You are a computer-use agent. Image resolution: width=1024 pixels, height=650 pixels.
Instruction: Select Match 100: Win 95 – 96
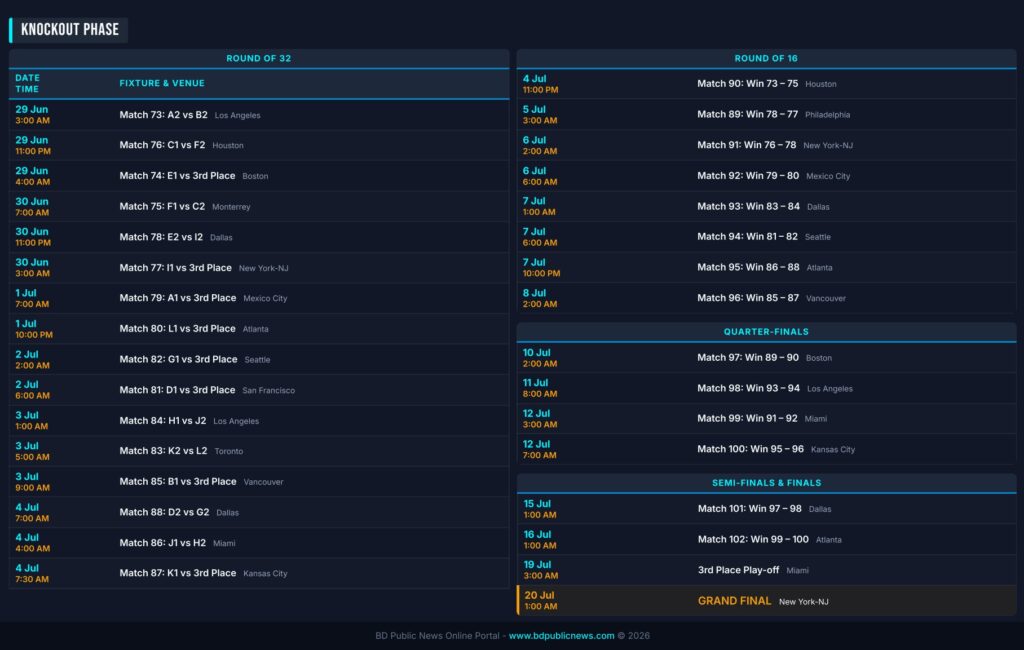(x=750, y=449)
